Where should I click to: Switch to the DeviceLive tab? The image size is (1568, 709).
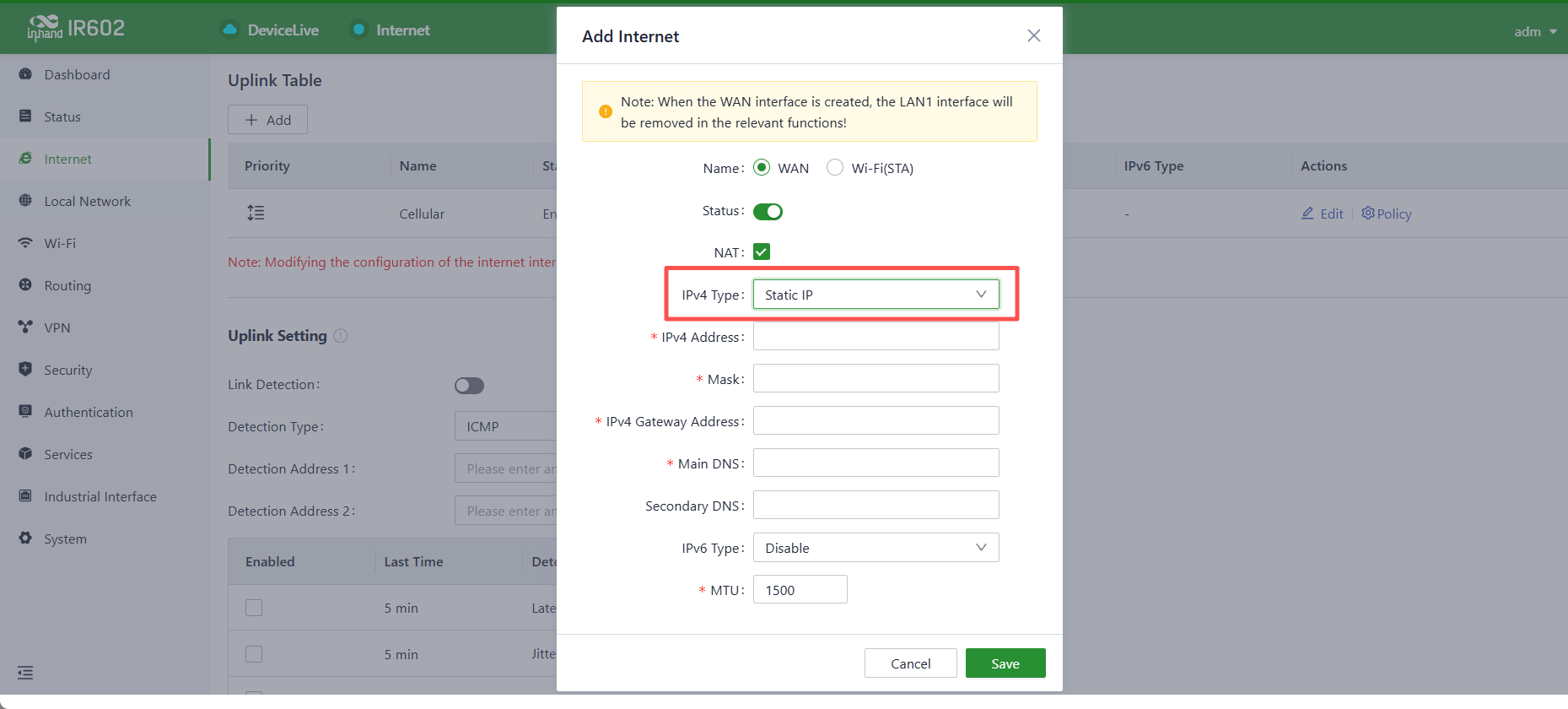click(270, 30)
